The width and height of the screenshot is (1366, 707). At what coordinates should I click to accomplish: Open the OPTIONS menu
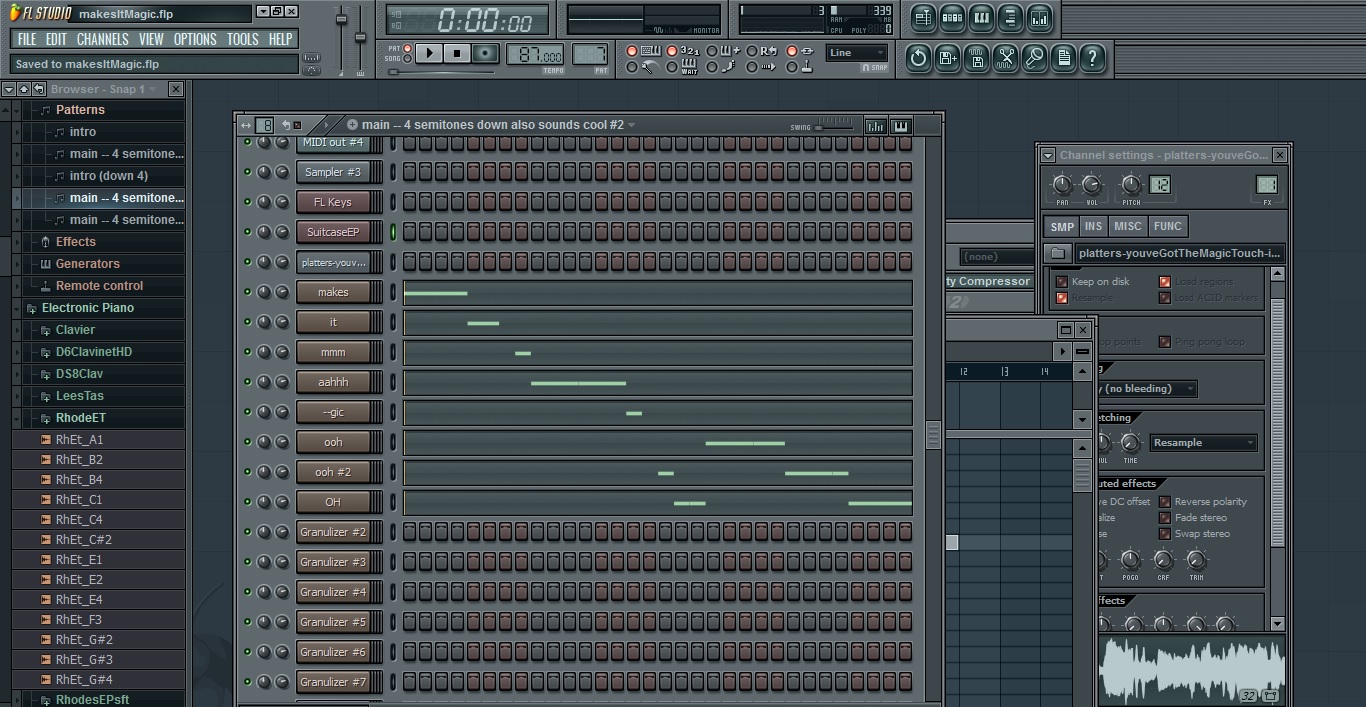195,39
